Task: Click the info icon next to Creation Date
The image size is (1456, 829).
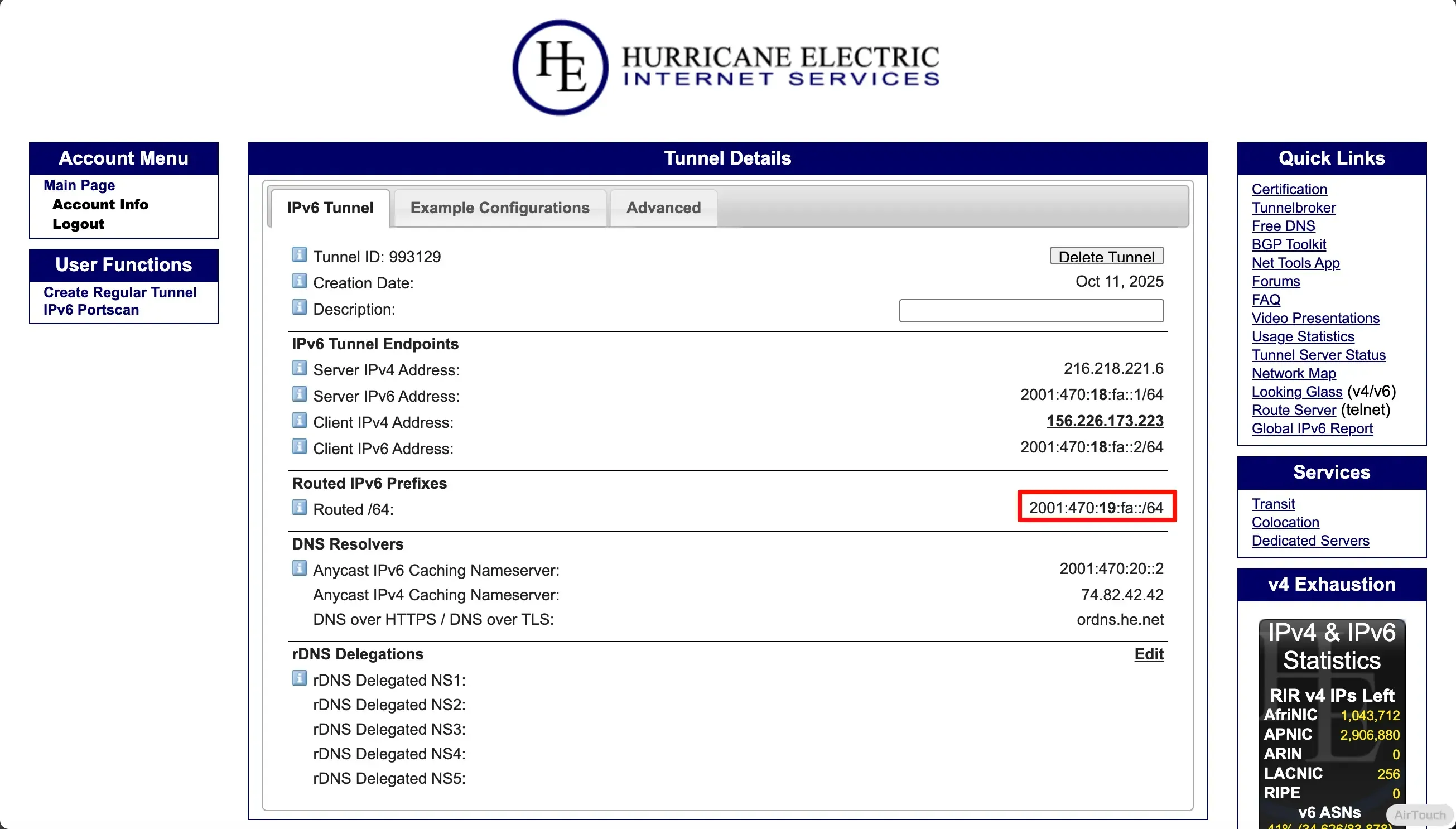Action: (300, 281)
